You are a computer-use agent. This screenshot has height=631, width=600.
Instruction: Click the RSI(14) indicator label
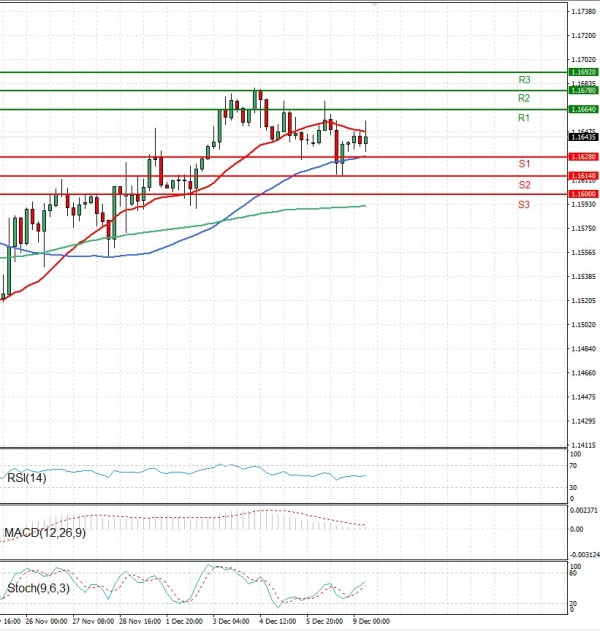27,479
